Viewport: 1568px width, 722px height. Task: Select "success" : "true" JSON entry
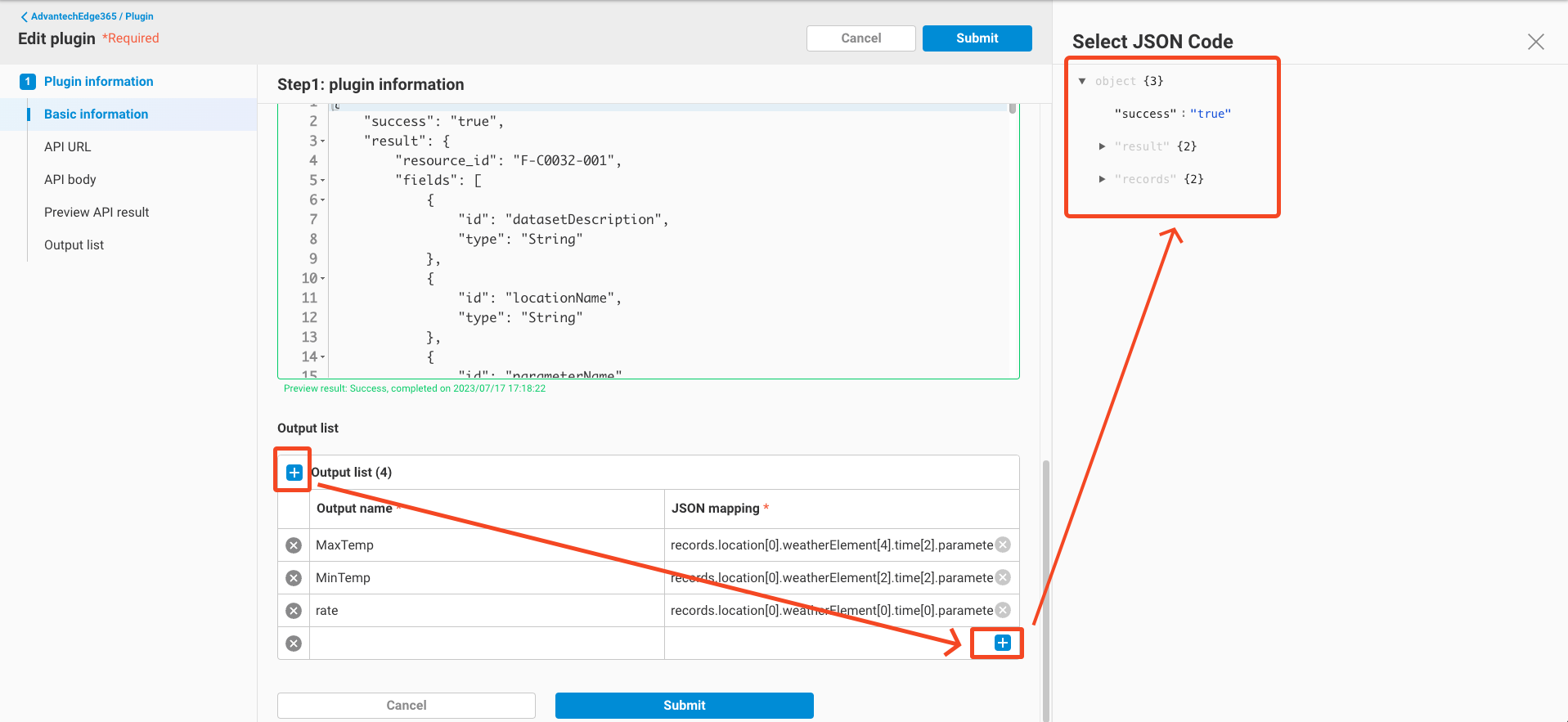(x=1172, y=114)
